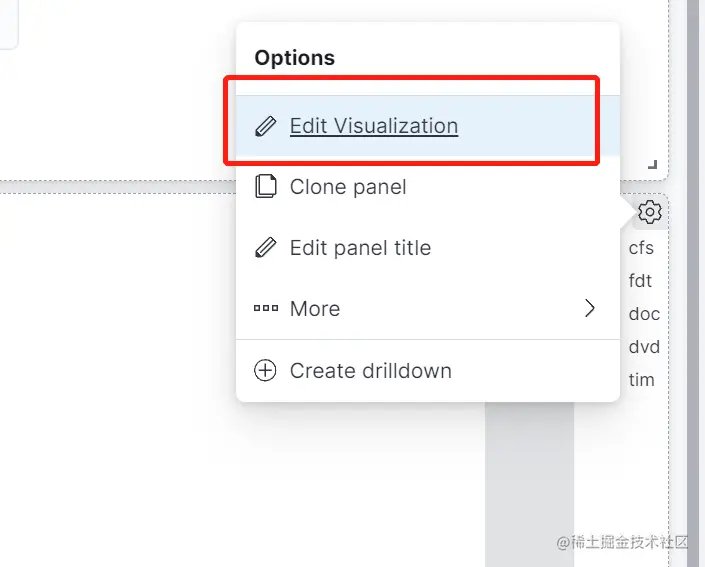This screenshot has width=705, height=567.
Task: Click the pencil icon beside Edit Visualization
Action: pyautogui.click(x=265, y=127)
